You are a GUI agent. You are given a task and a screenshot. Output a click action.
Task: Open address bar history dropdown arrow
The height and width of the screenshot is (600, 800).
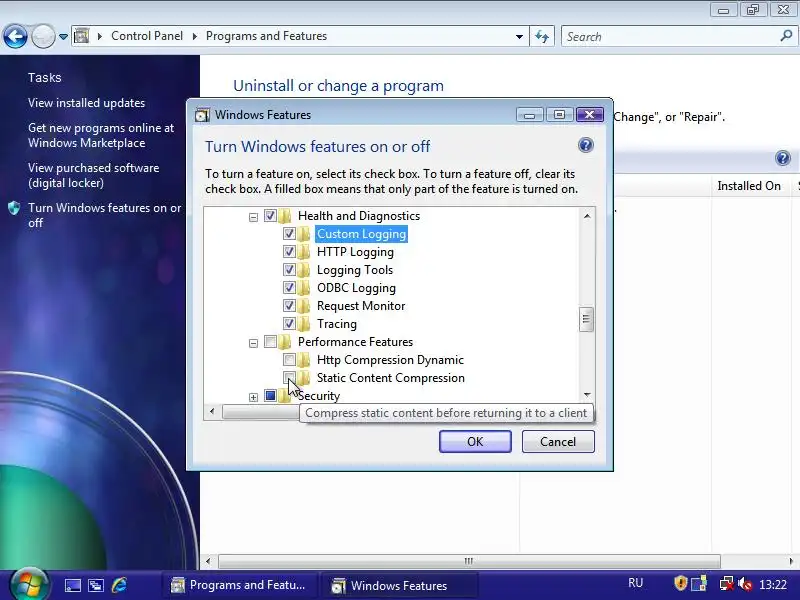point(519,37)
